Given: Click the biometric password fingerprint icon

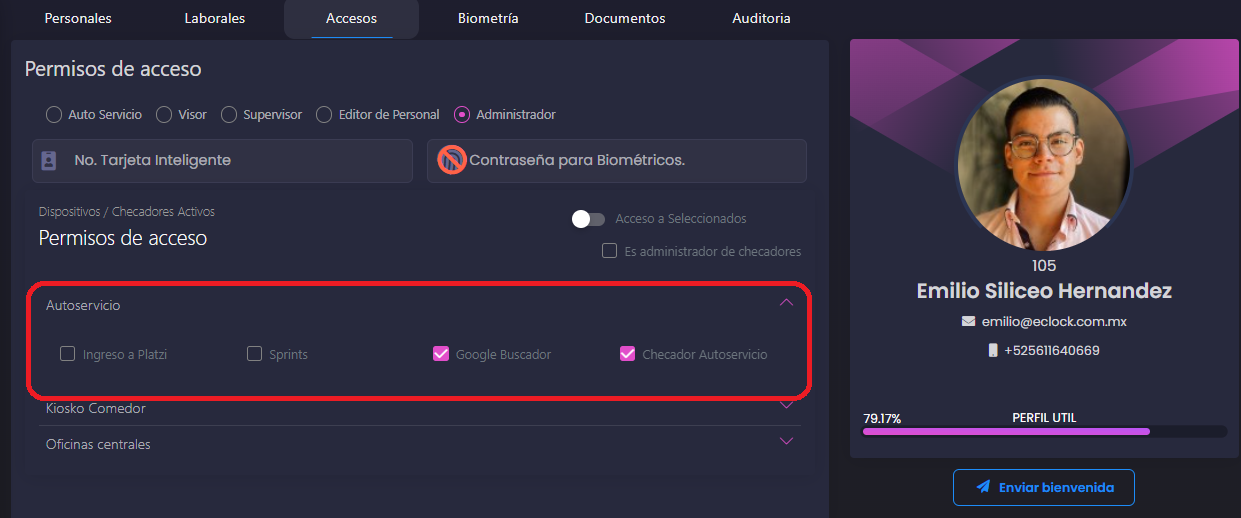Looking at the screenshot, I should 453,160.
